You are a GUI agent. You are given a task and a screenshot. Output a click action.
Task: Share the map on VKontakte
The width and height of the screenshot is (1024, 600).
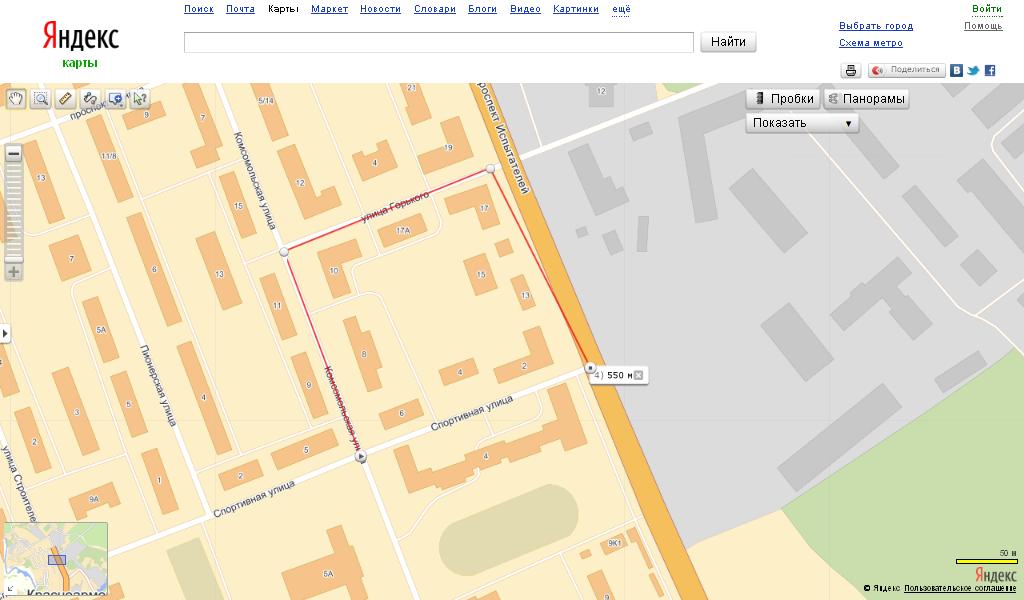pos(956,70)
